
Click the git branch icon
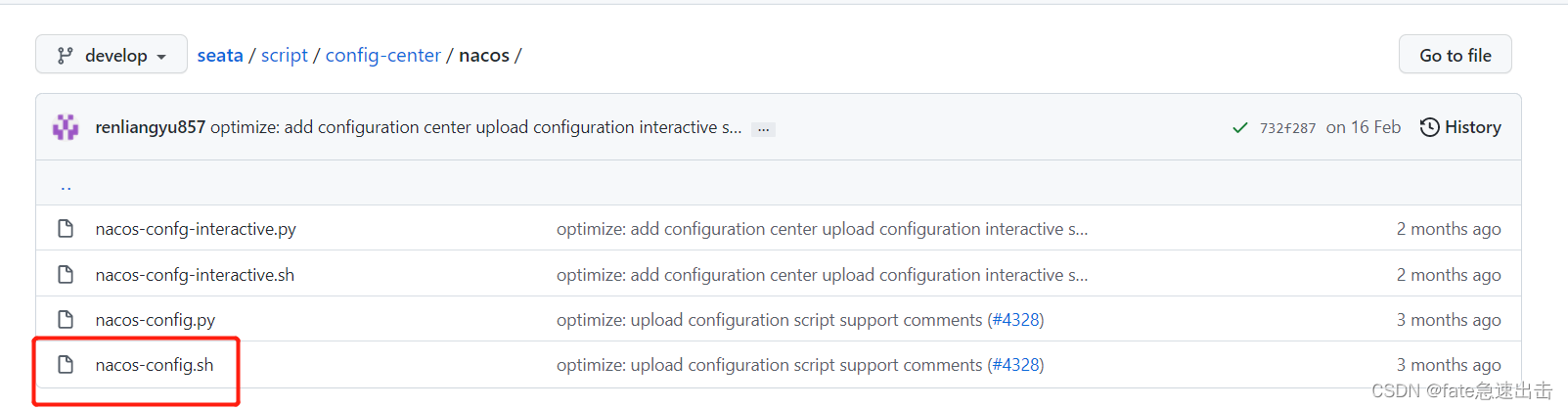pos(65,56)
